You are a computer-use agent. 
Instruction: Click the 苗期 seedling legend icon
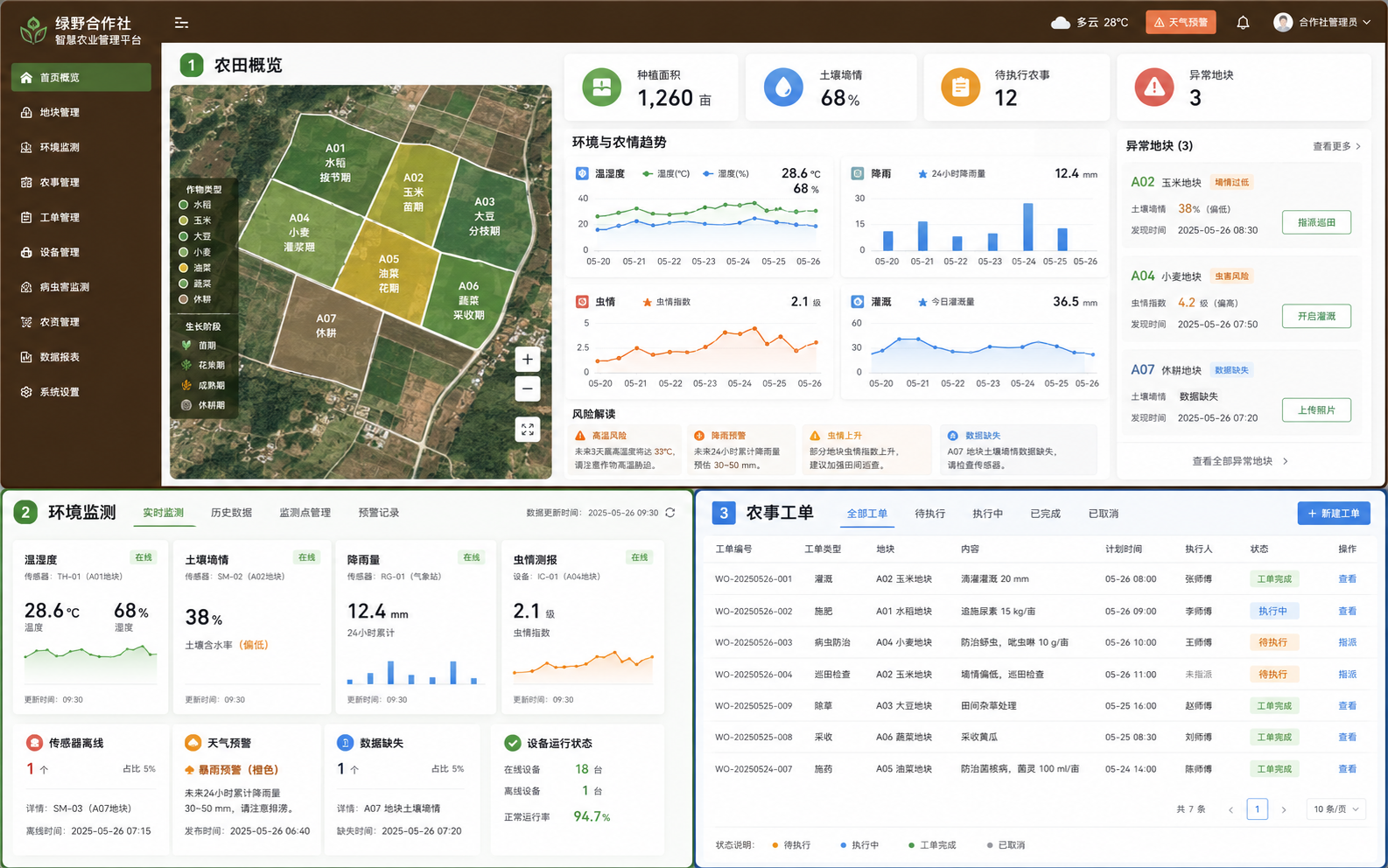point(186,346)
